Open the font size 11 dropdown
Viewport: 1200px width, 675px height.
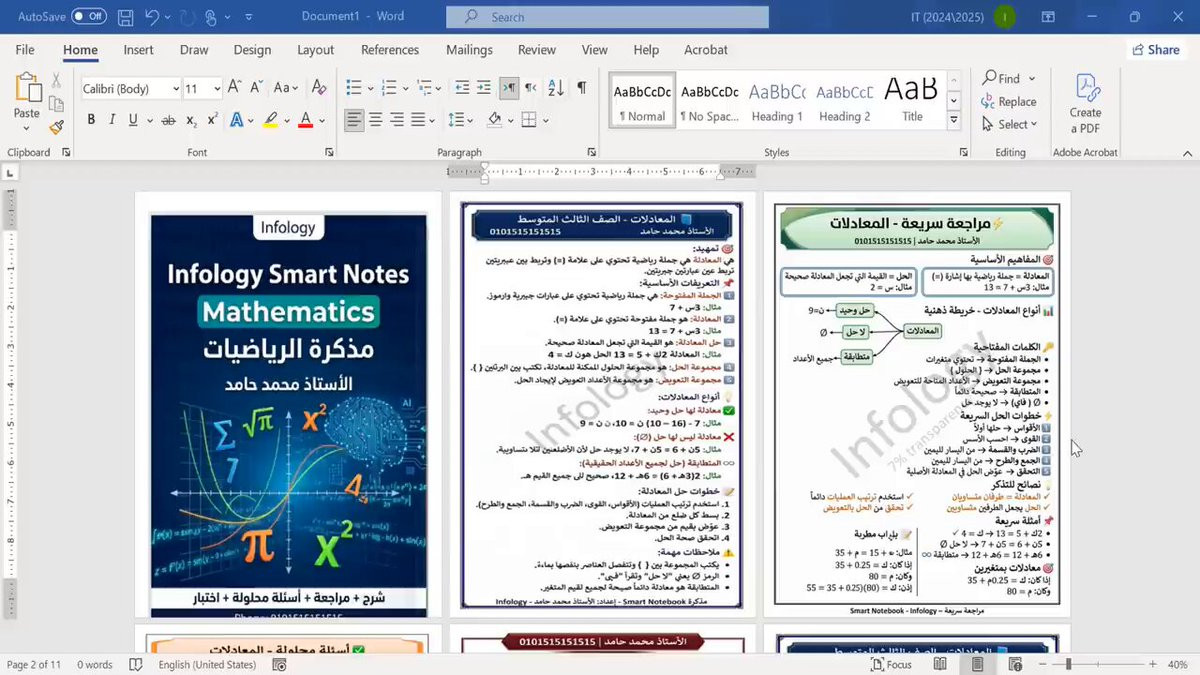point(216,89)
